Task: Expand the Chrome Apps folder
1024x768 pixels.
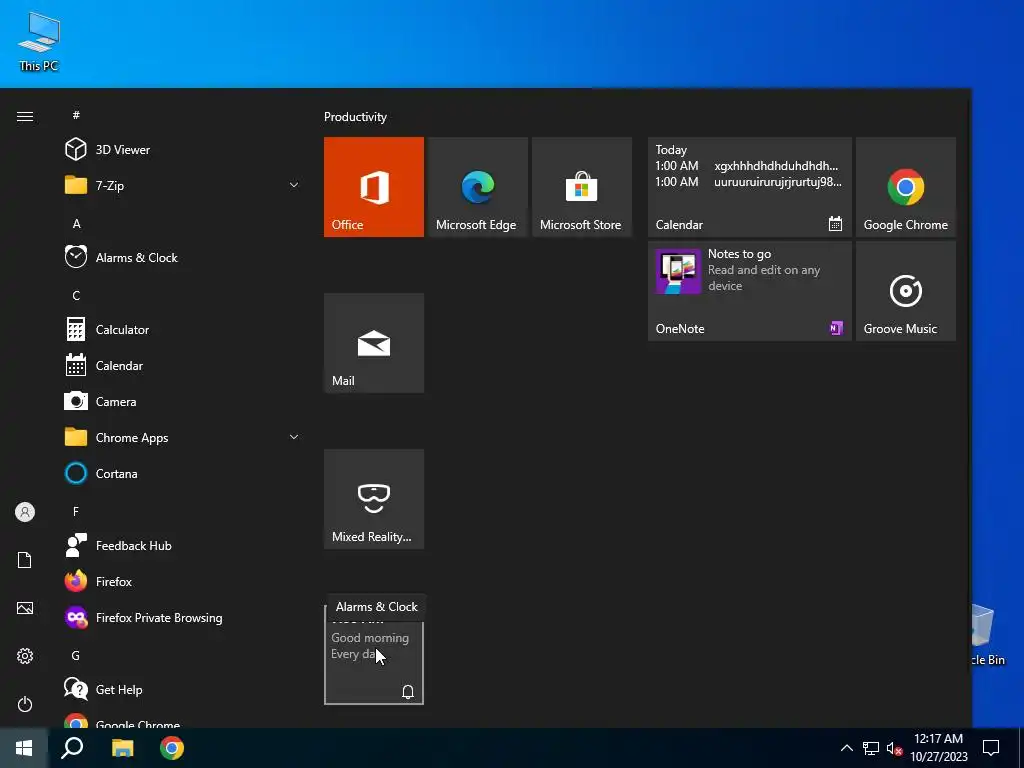Action: (182, 438)
